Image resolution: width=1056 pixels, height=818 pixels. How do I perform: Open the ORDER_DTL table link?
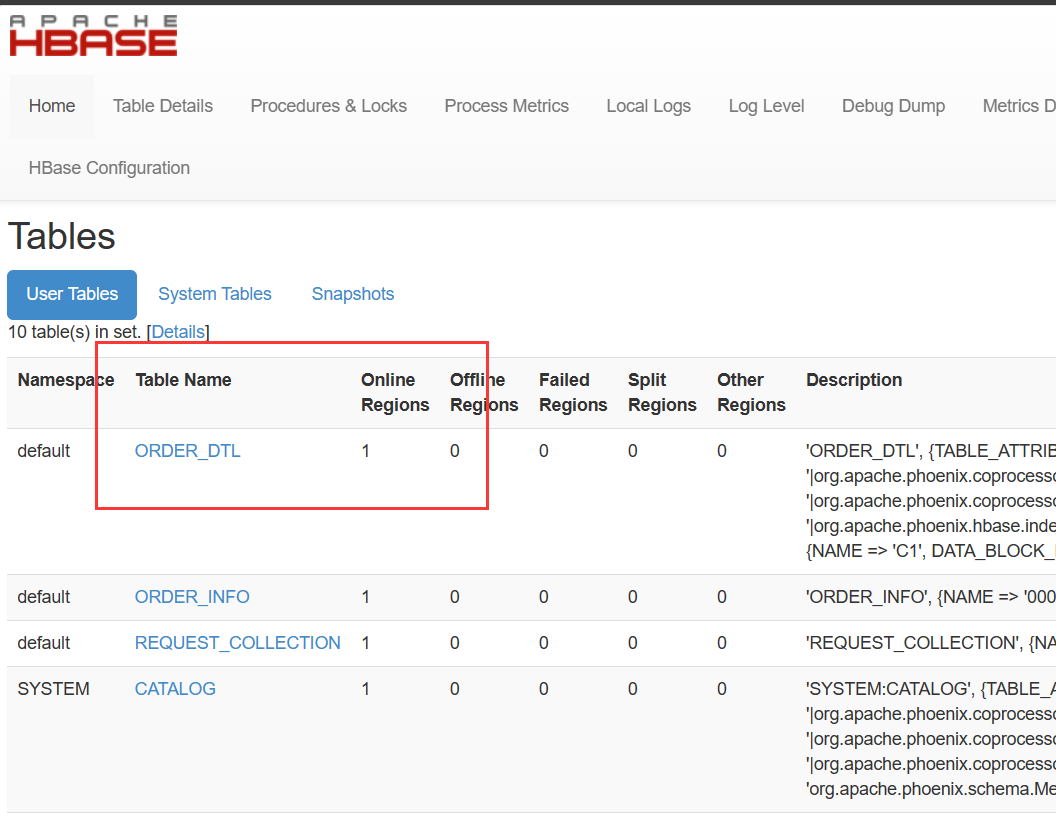(187, 450)
